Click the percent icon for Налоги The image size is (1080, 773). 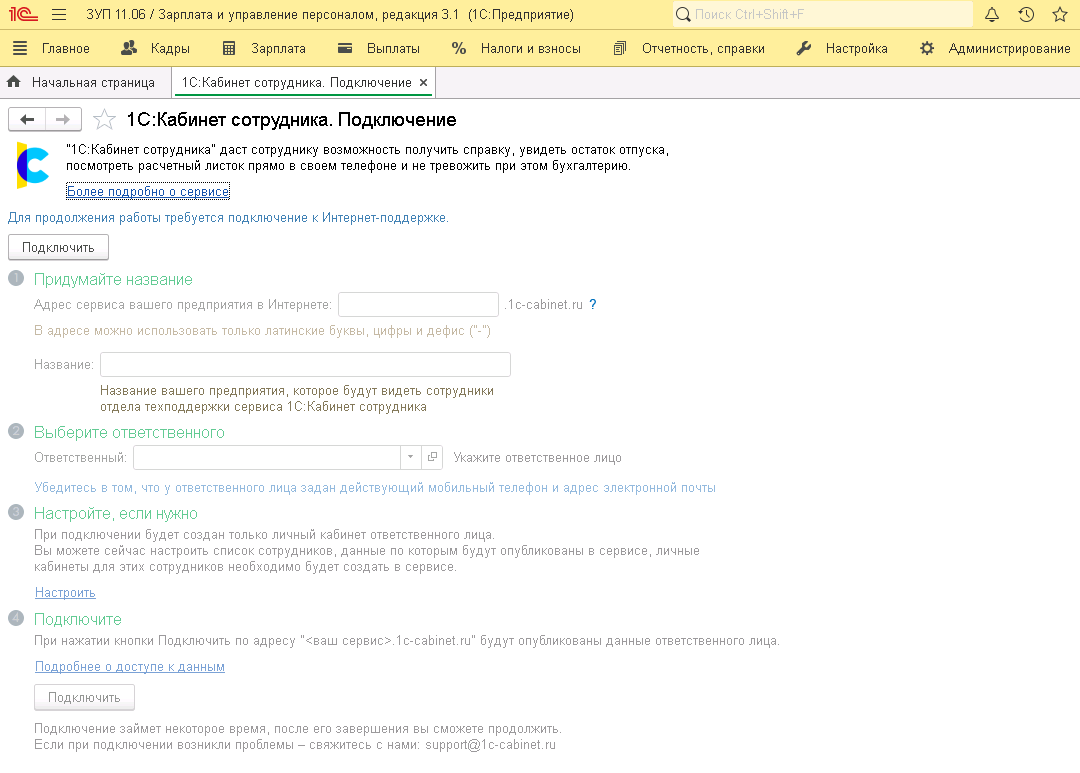pos(459,48)
